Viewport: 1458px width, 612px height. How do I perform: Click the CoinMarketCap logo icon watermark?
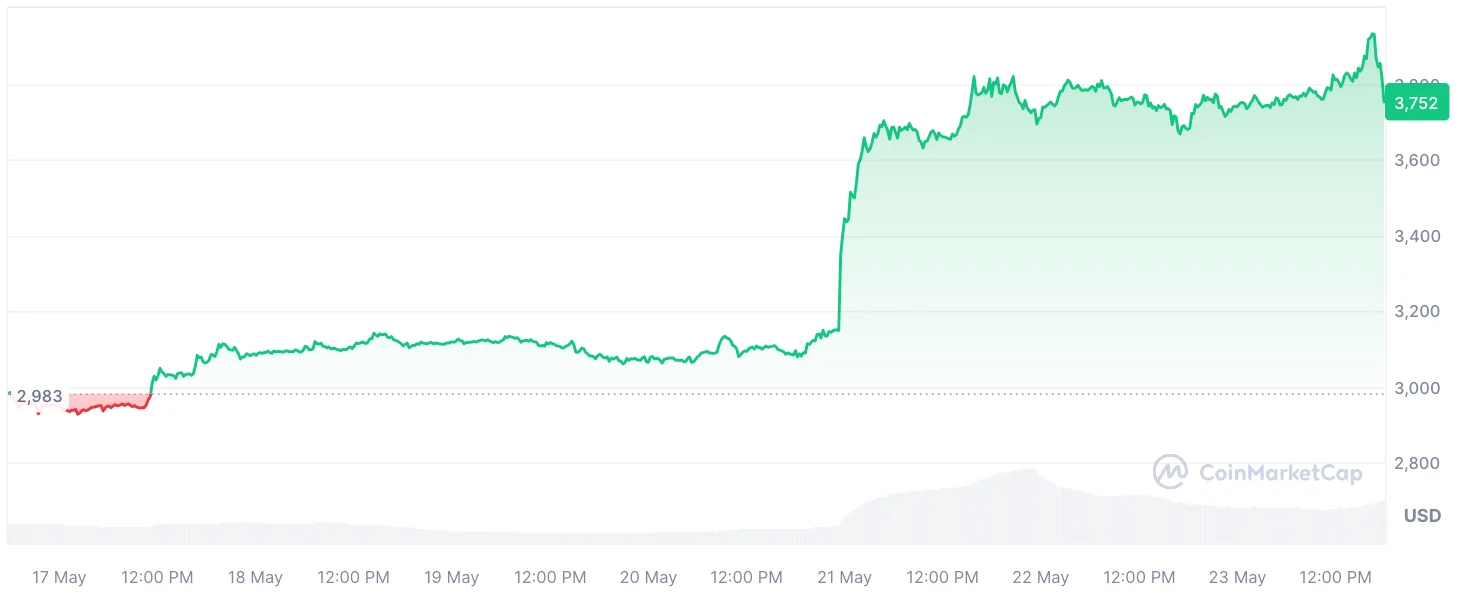tap(1170, 472)
